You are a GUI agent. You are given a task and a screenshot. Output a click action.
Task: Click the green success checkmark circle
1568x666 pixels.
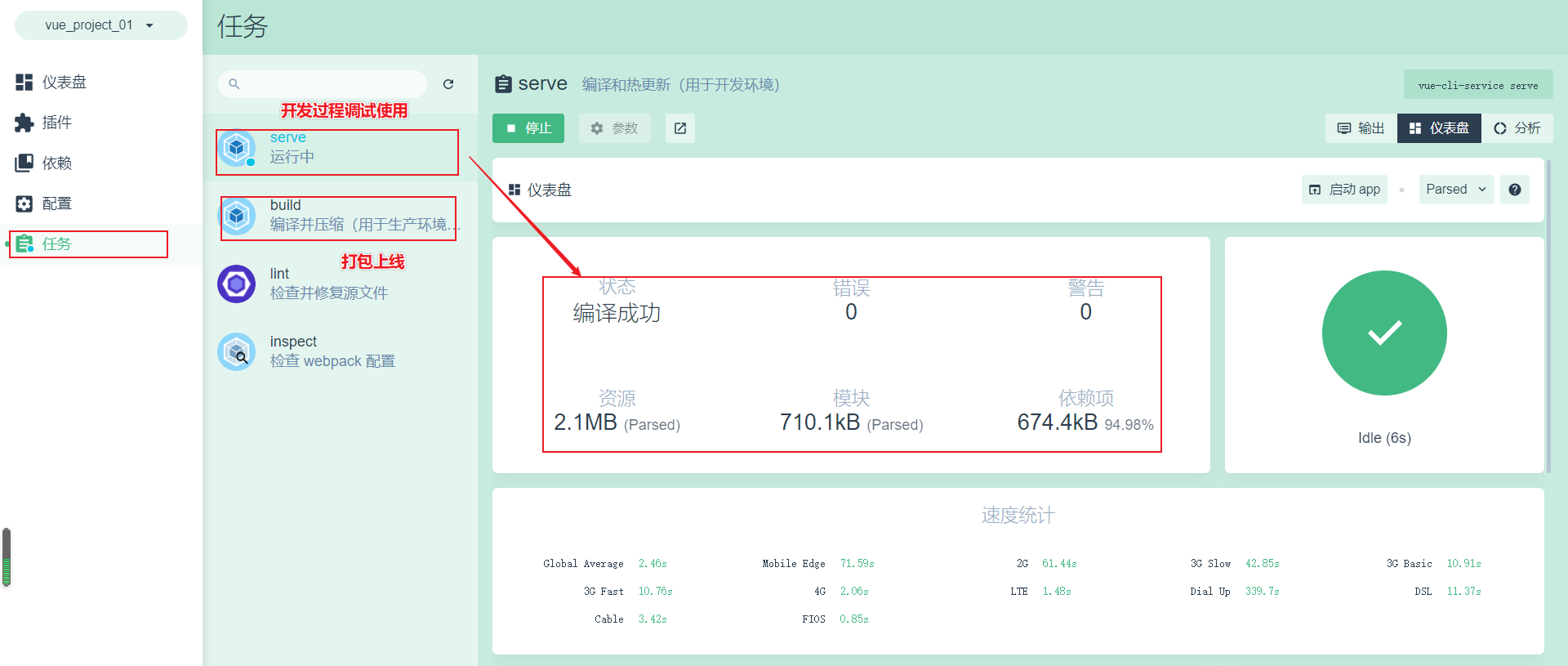[x=1384, y=333]
